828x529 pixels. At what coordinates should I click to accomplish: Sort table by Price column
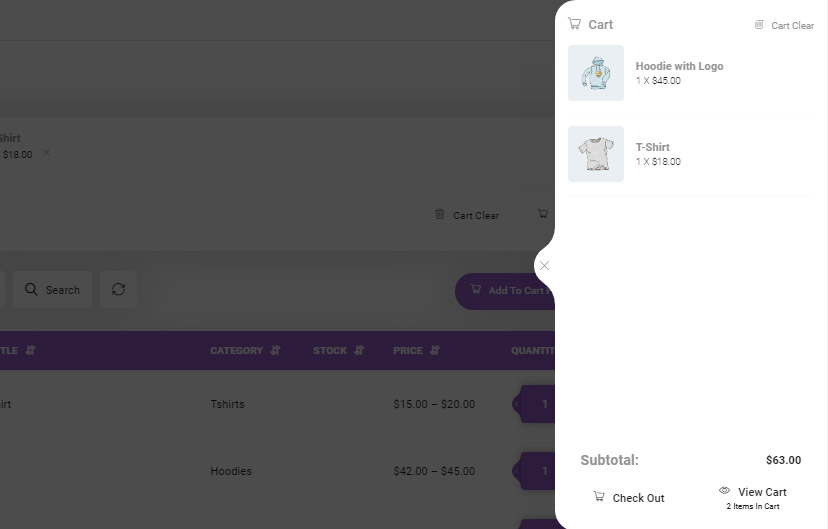tap(415, 351)
